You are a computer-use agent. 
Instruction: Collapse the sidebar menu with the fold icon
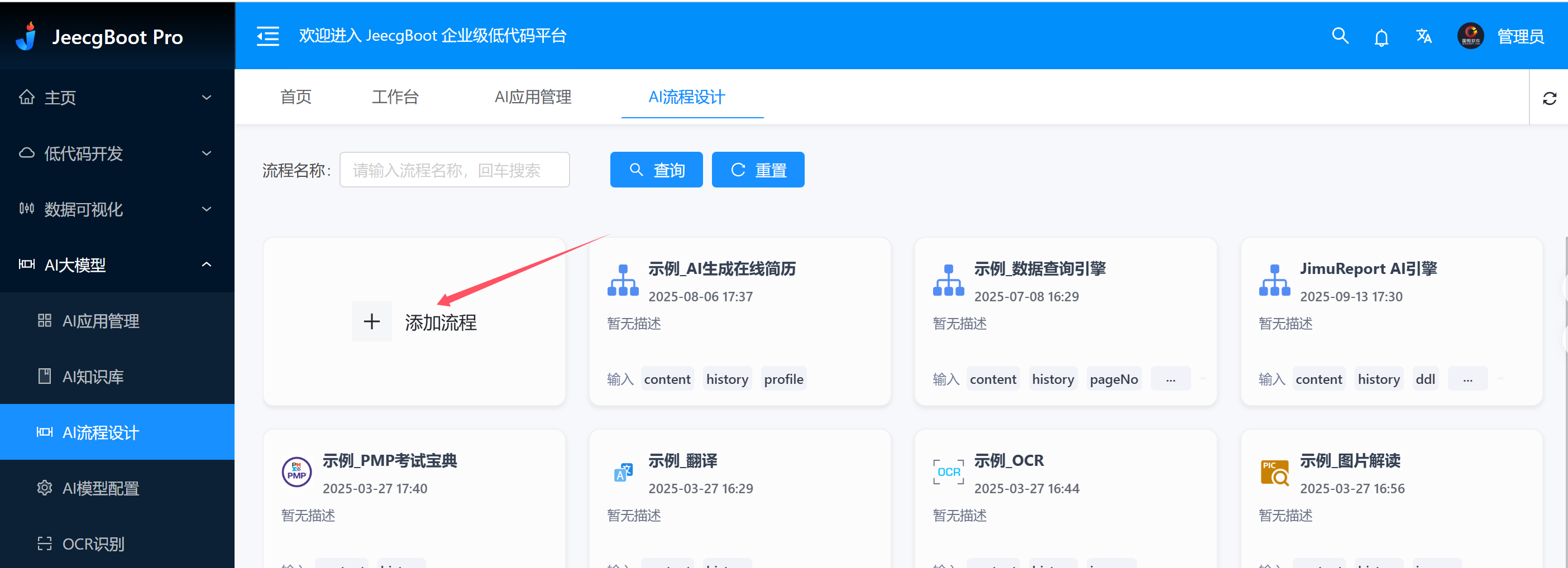tap(268, 36)
